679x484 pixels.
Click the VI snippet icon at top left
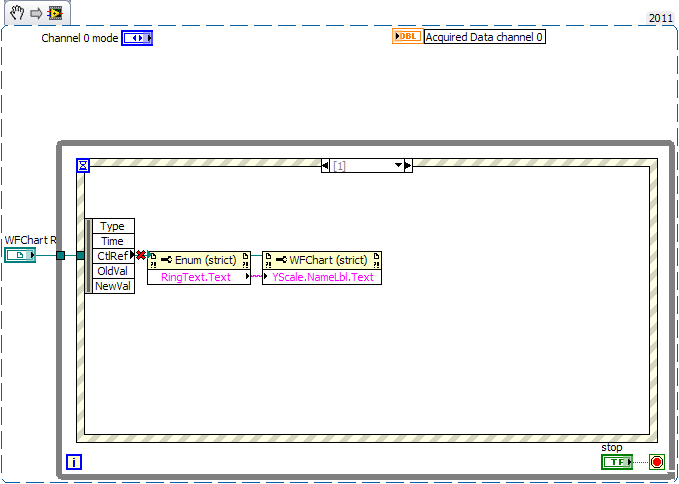coord(54,13)
